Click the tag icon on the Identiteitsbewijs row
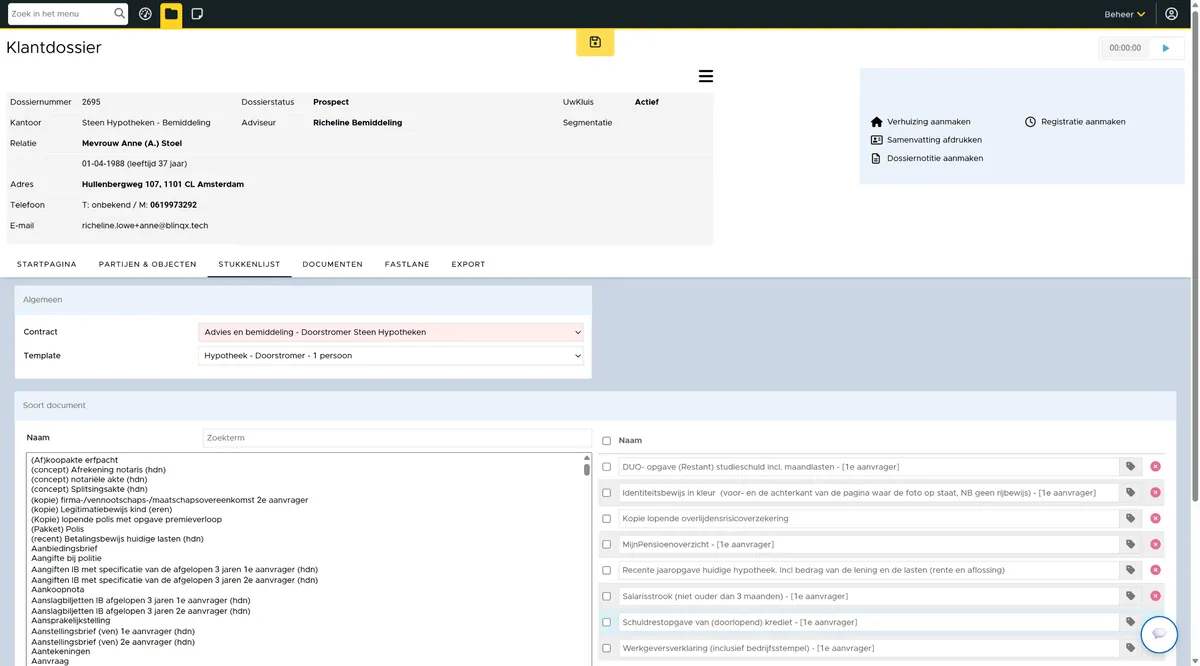The height and width of the screenshot is (666, 1200). tap(1130, 492)
